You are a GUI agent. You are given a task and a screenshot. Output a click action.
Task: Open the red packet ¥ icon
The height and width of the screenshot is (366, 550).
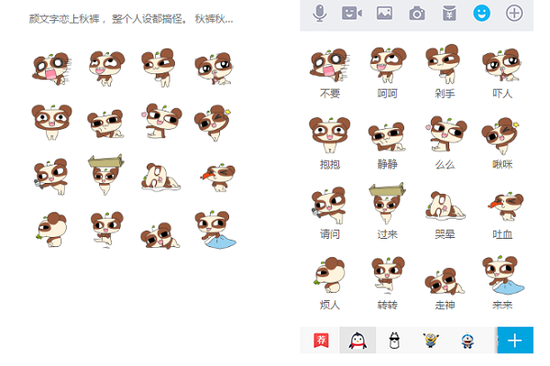pyautogui.click(x=449, y=13)
